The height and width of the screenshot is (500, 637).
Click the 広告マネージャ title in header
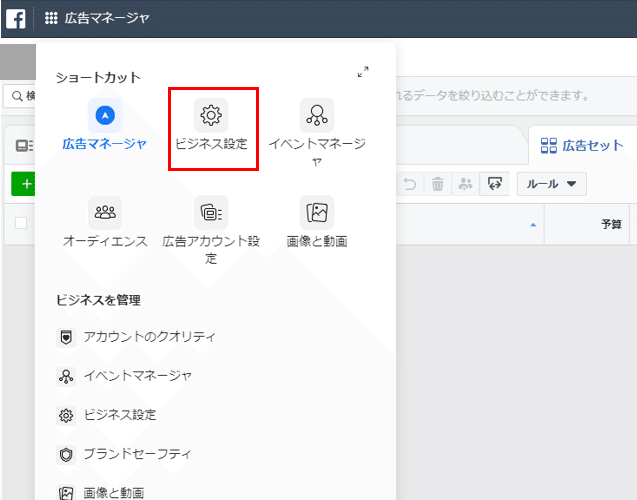click(x=107, y=18)
